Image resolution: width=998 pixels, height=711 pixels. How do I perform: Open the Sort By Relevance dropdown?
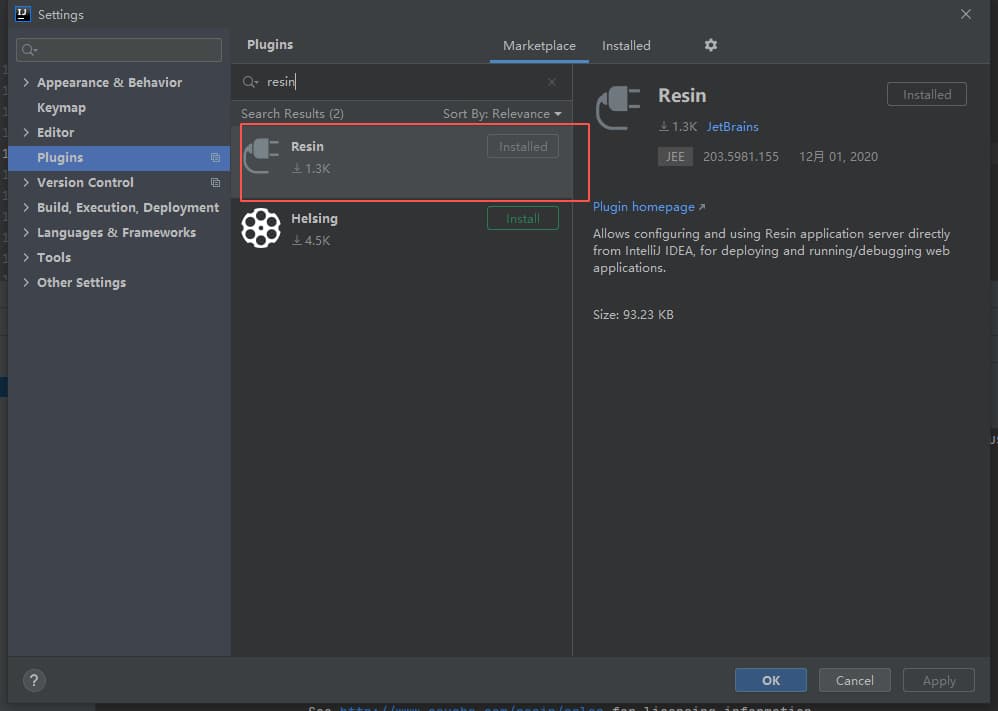pos(502,114)
